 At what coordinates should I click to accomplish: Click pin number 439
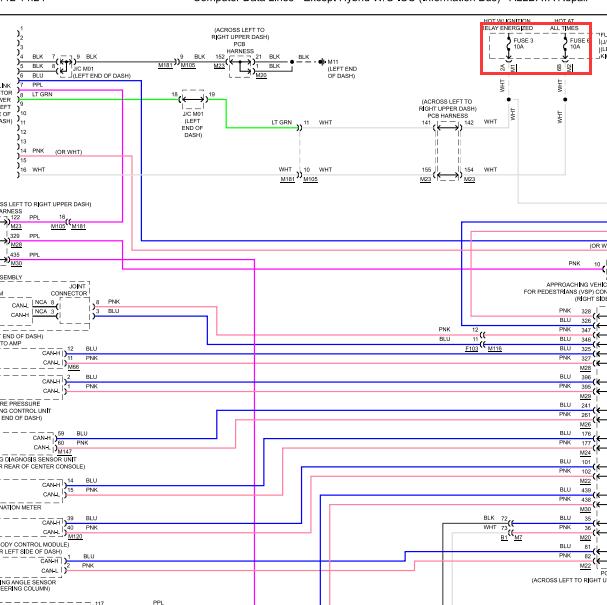click(586, 490)
